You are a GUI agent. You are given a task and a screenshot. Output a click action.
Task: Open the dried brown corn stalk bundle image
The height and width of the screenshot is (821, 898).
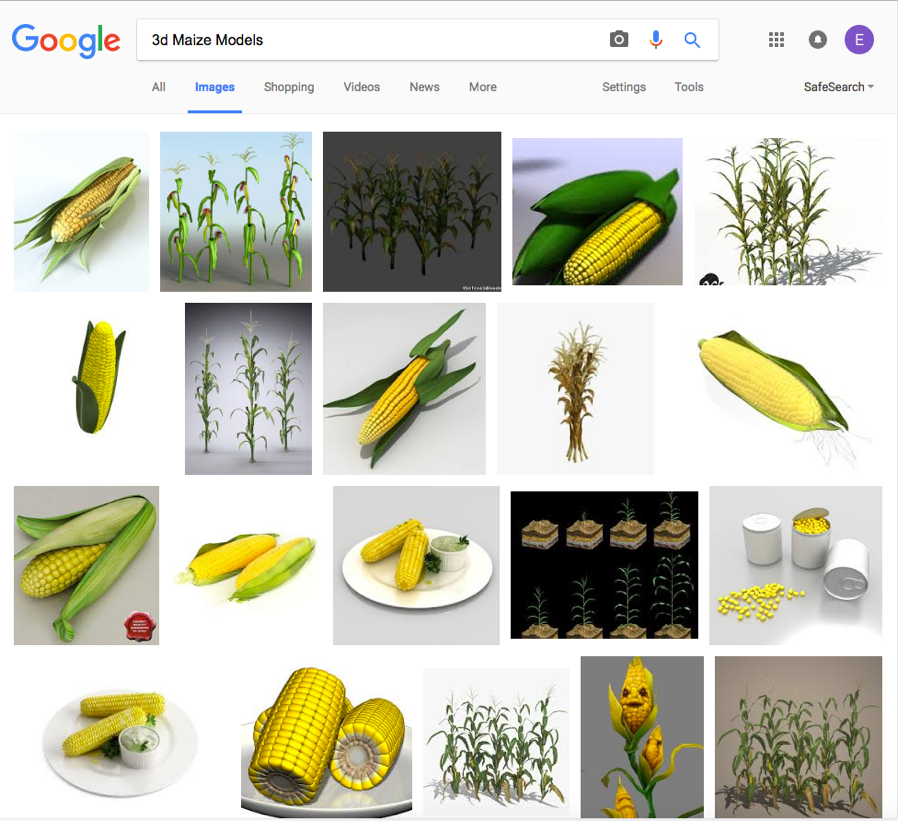[575, 389]
